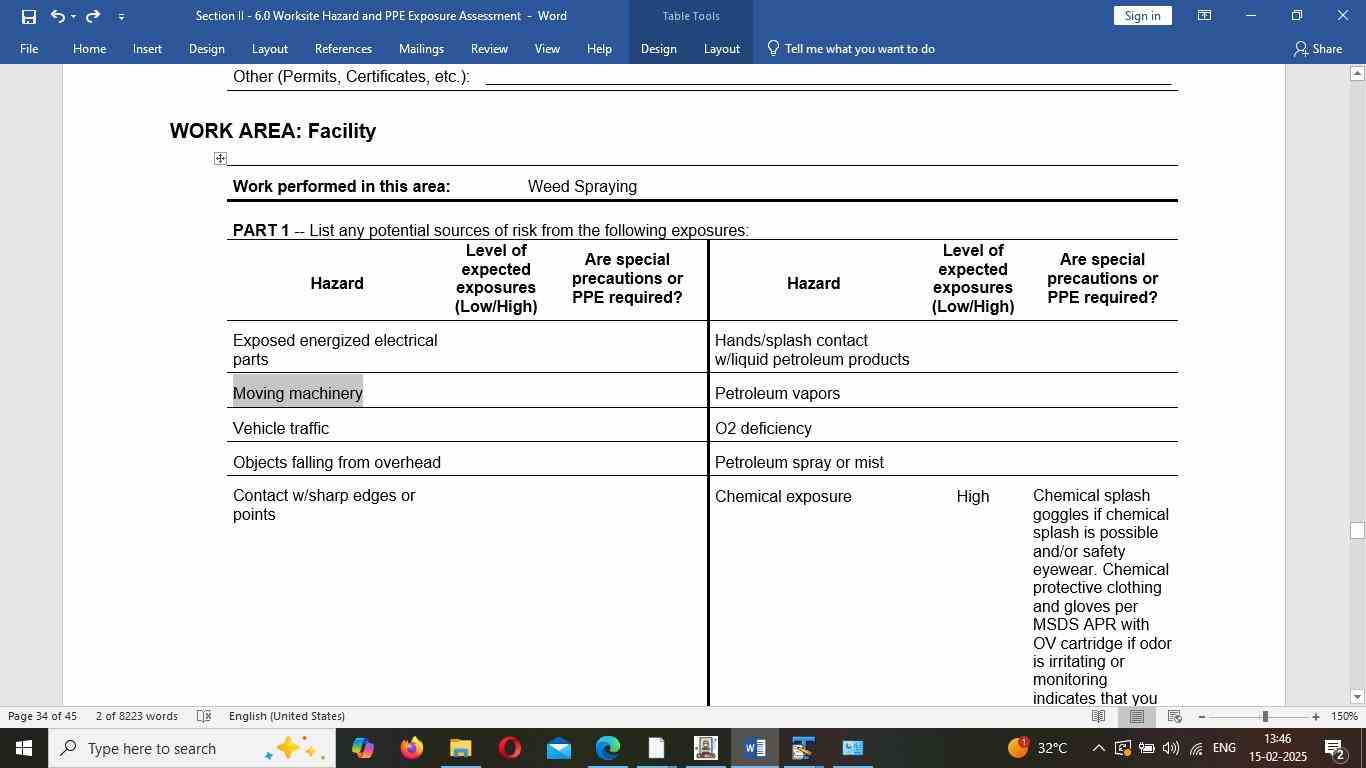The image size is (1366, 768).
Task: Open the Windows Start menu
Action: 23,748
